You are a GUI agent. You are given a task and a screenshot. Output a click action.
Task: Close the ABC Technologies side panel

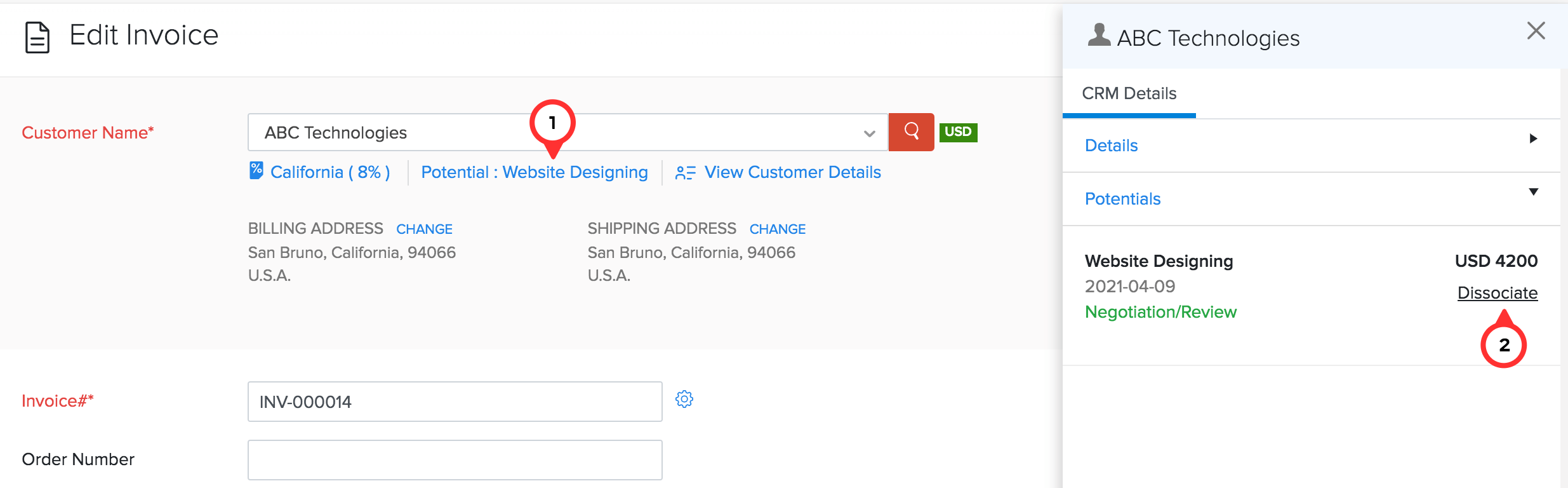[x=1536, y=30]
